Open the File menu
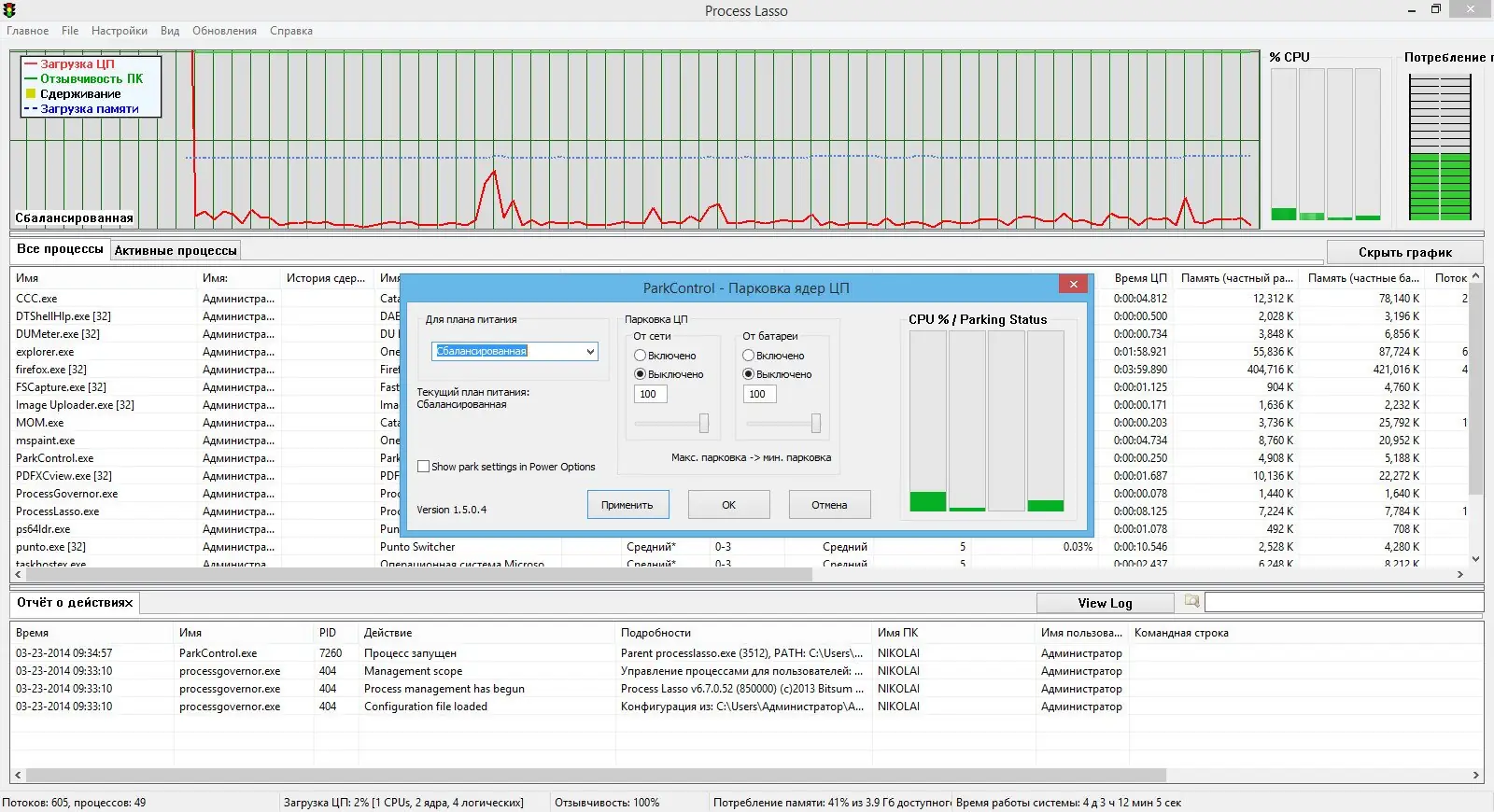The image size is (1494, 812). pos(70,31)
